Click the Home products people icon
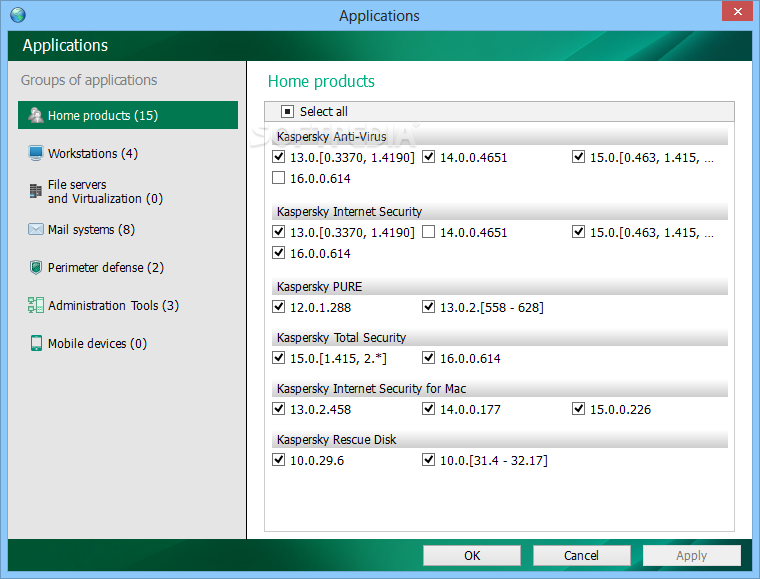 click(35, 115)
